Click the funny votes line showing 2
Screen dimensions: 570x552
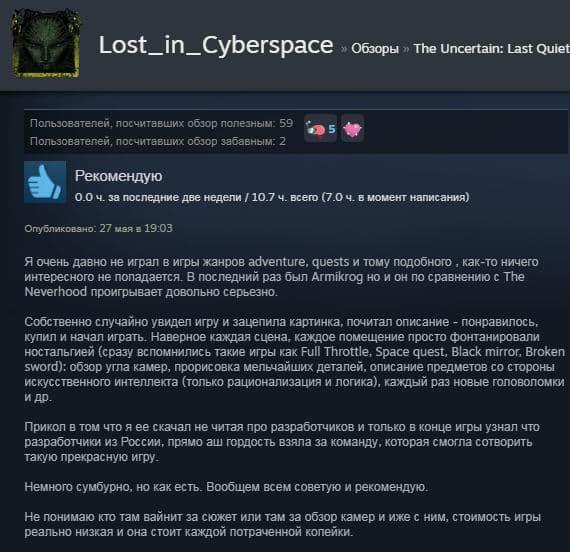coord(158,141)
